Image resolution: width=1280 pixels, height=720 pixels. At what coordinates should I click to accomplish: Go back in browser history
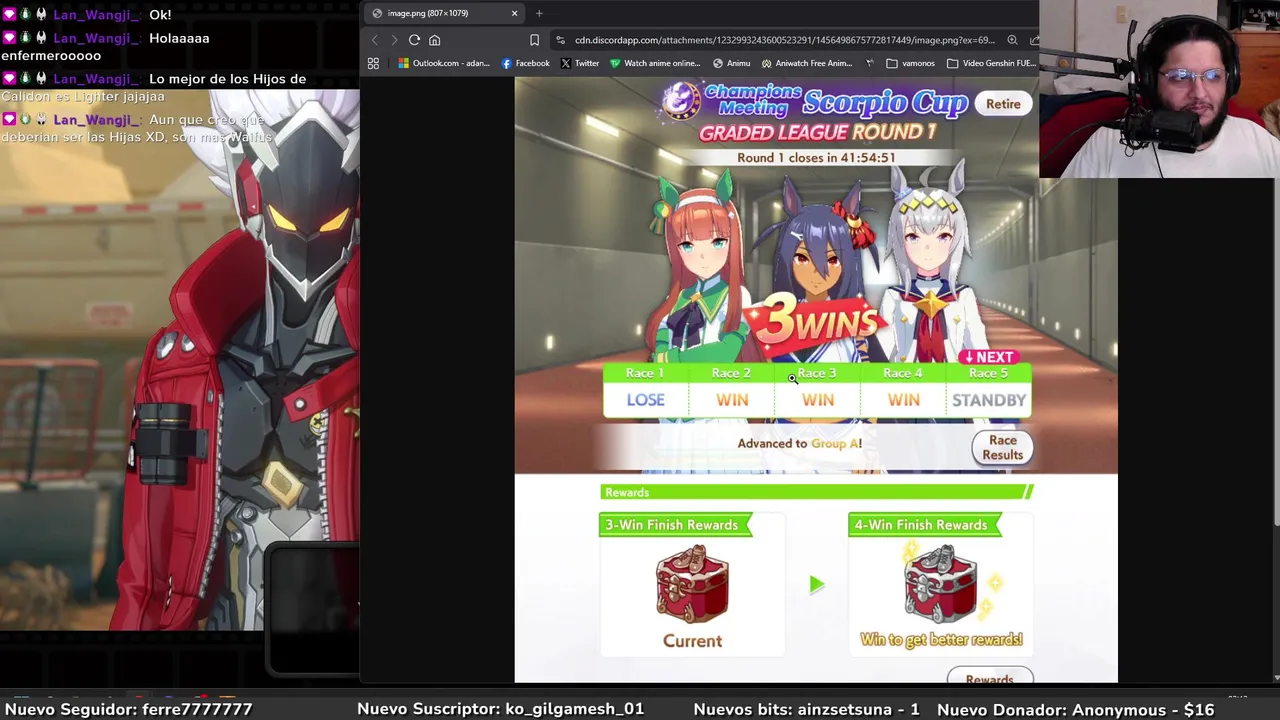click(x=375, y=40)
